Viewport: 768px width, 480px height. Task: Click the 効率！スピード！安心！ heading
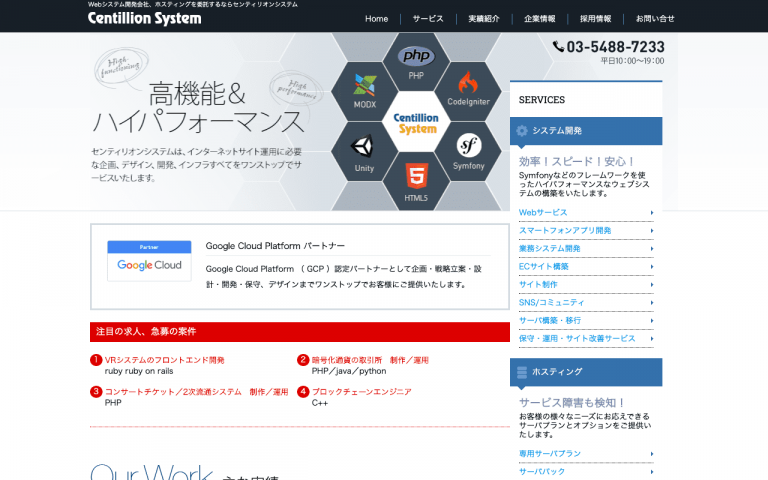pyautogui.click(x=577, y=162)
